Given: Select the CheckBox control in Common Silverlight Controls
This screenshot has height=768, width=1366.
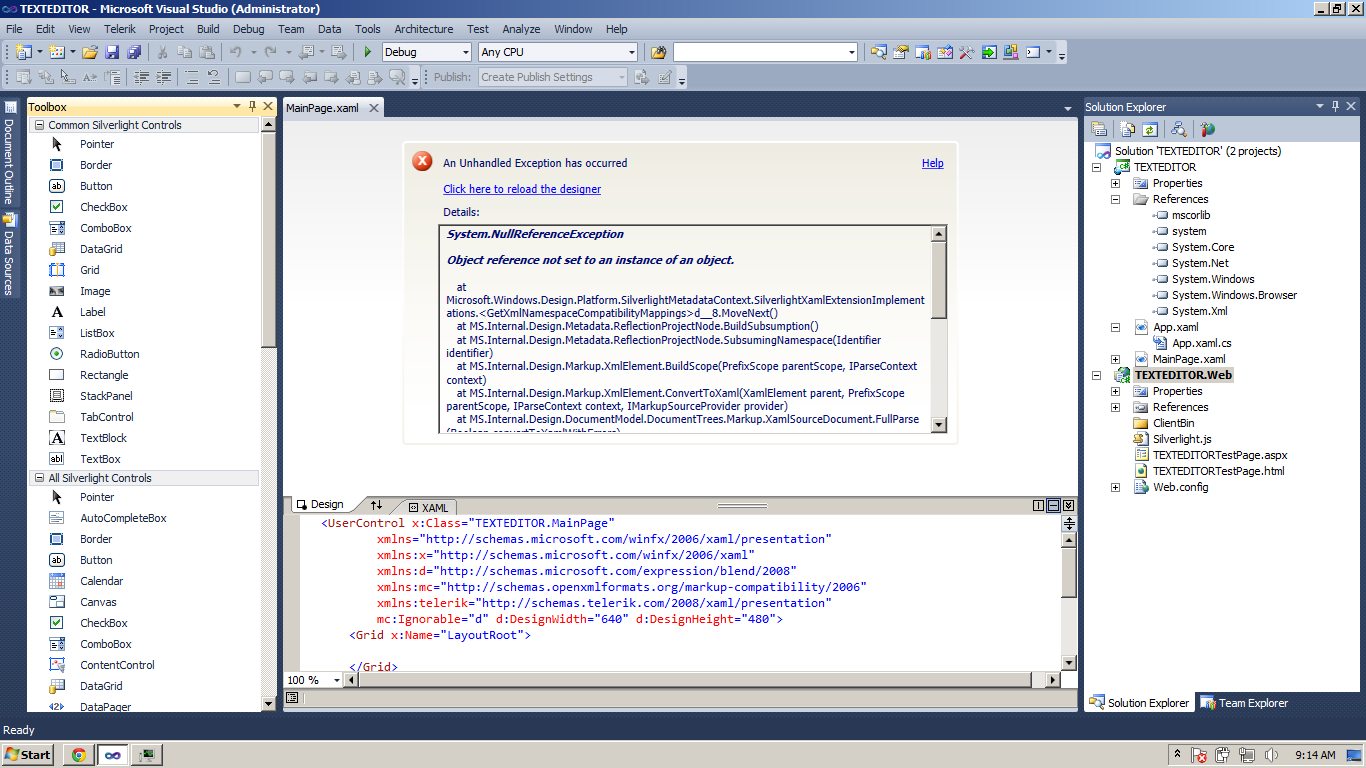Looking at the screenshot, I should (104, 207).
